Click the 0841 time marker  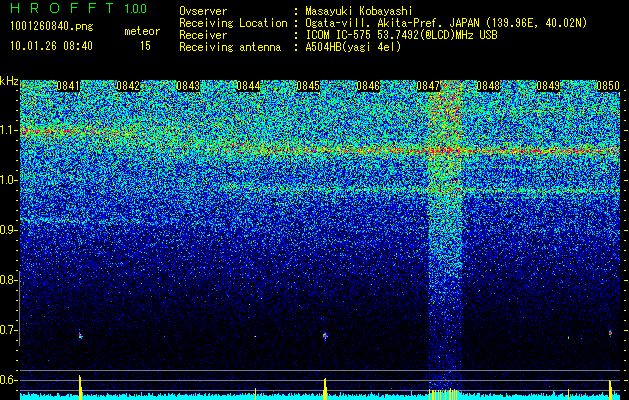(68, 86)
